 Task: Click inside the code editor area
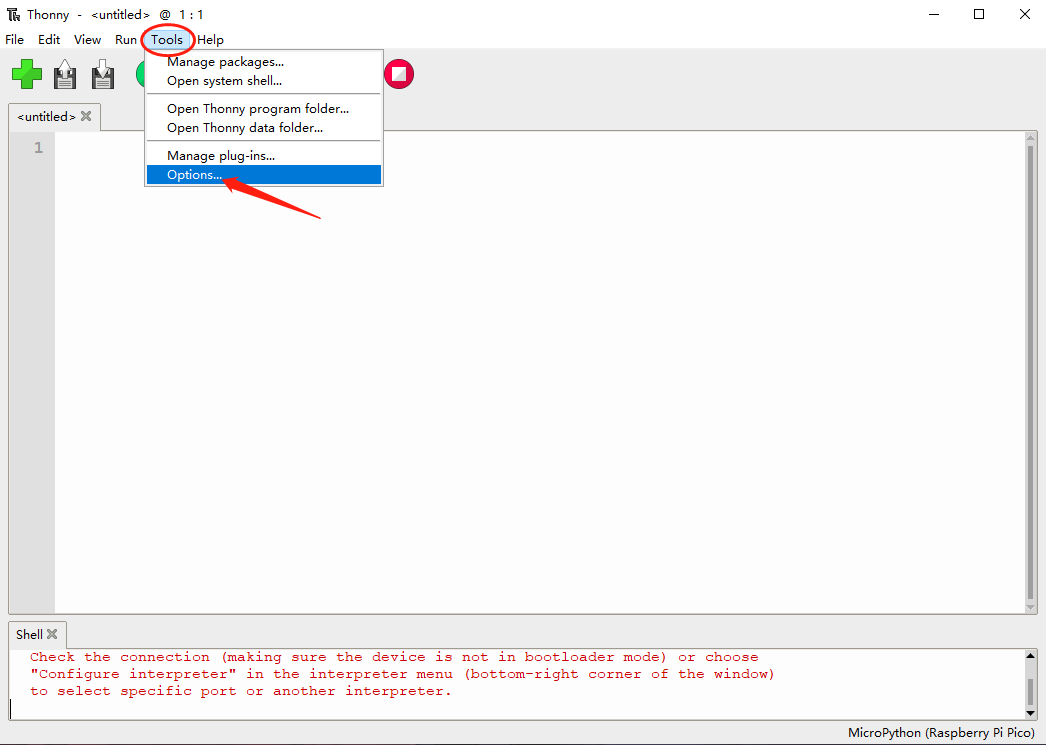540,372
